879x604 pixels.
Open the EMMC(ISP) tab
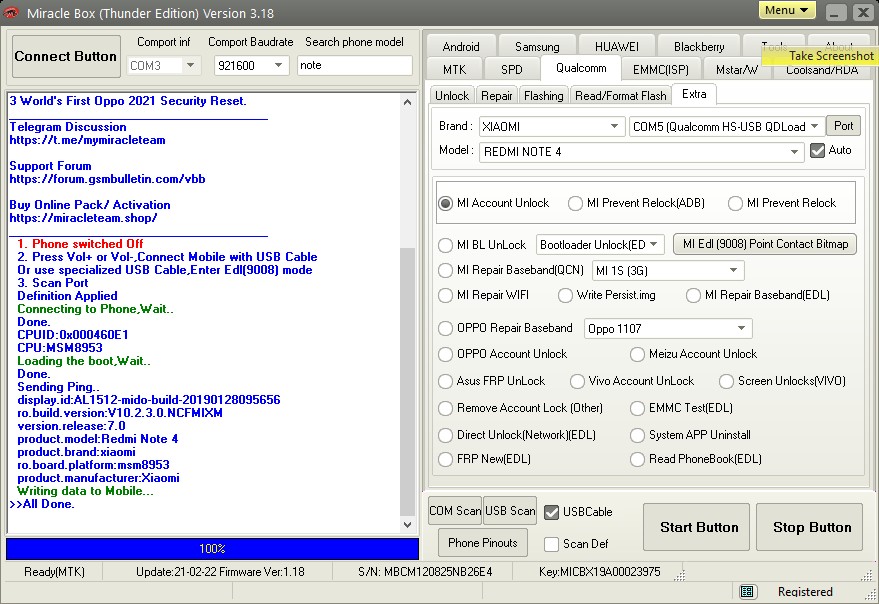(x=660, y=70)
